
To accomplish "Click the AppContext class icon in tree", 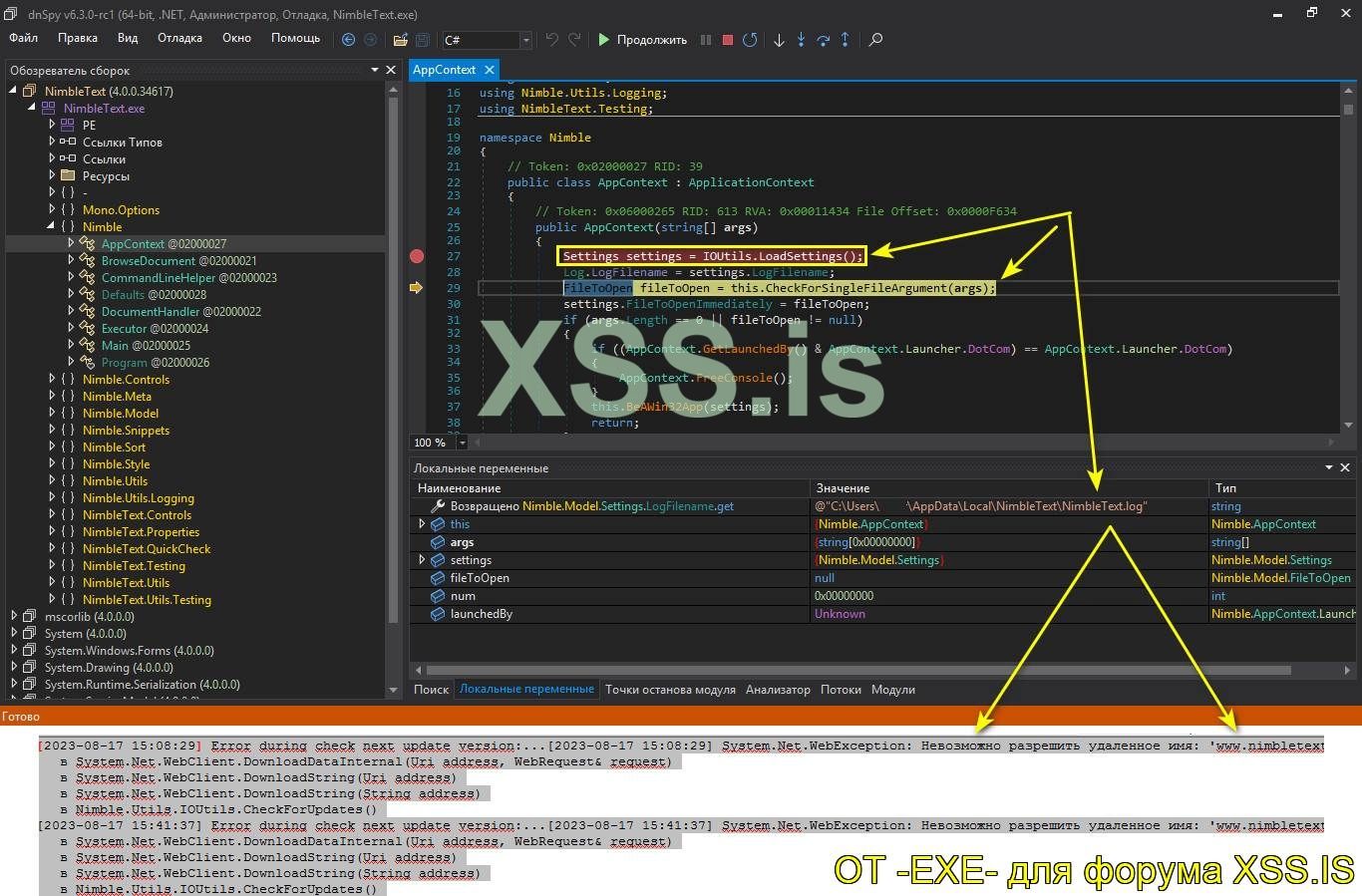I will [87, 243].
